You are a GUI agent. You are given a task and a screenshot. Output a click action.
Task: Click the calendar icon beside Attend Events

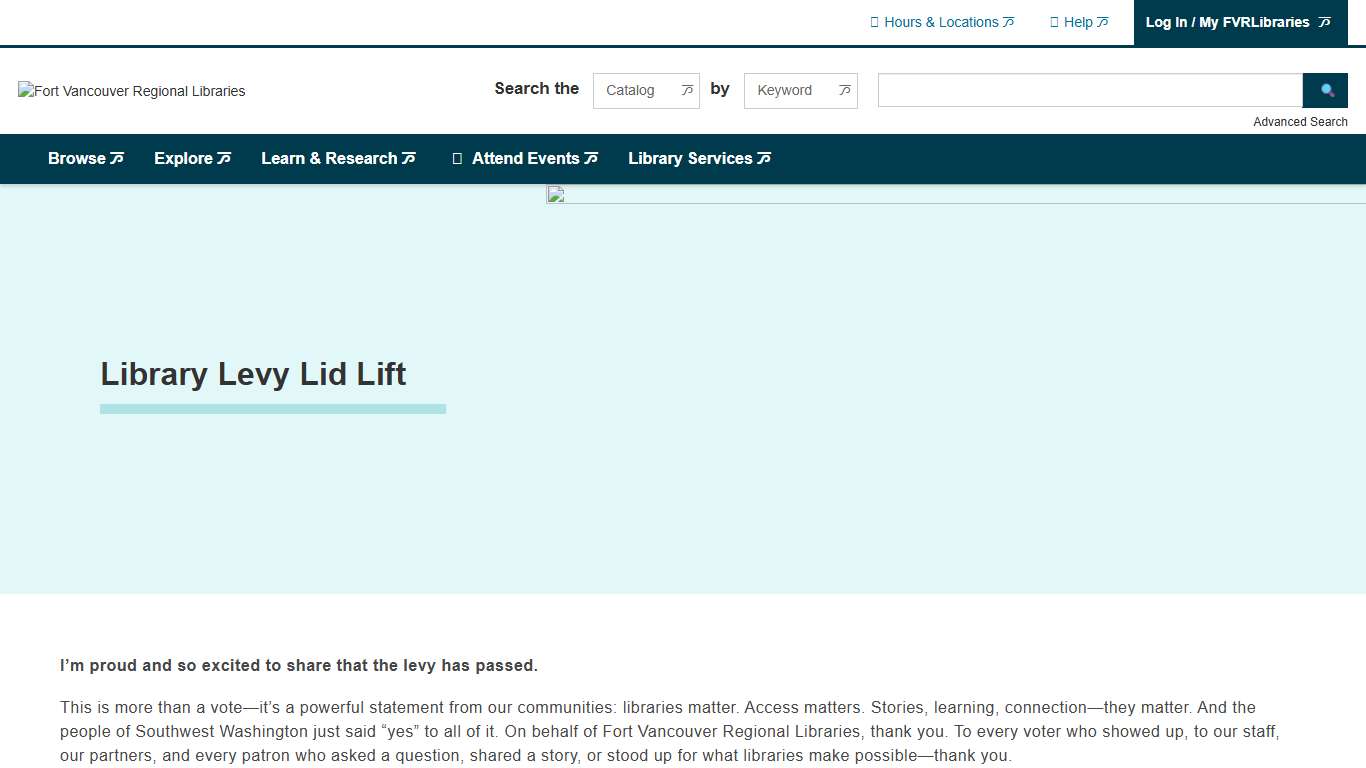click(x=456, y=158)
